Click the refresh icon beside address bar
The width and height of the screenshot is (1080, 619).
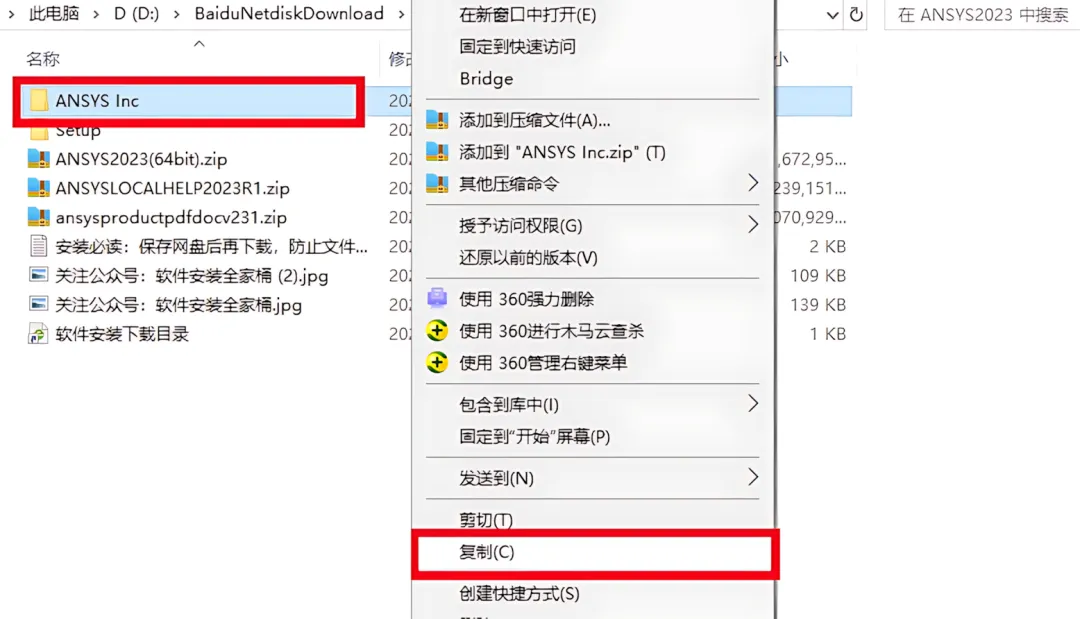click(x=855, y=14)
